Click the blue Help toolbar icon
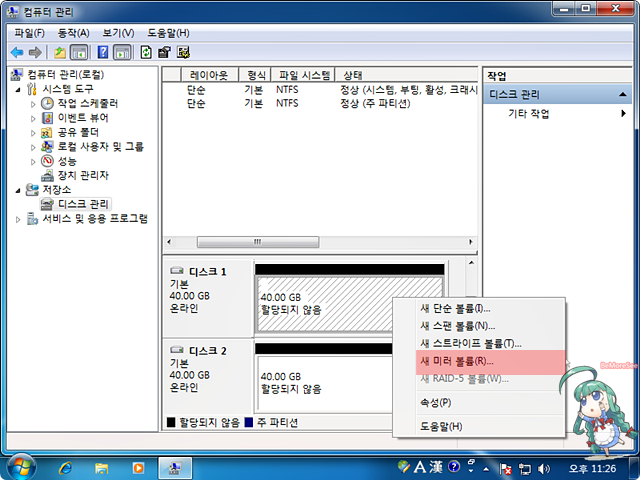Image resolution: width=640 pixels, height=480 pixels. [103, 52]
